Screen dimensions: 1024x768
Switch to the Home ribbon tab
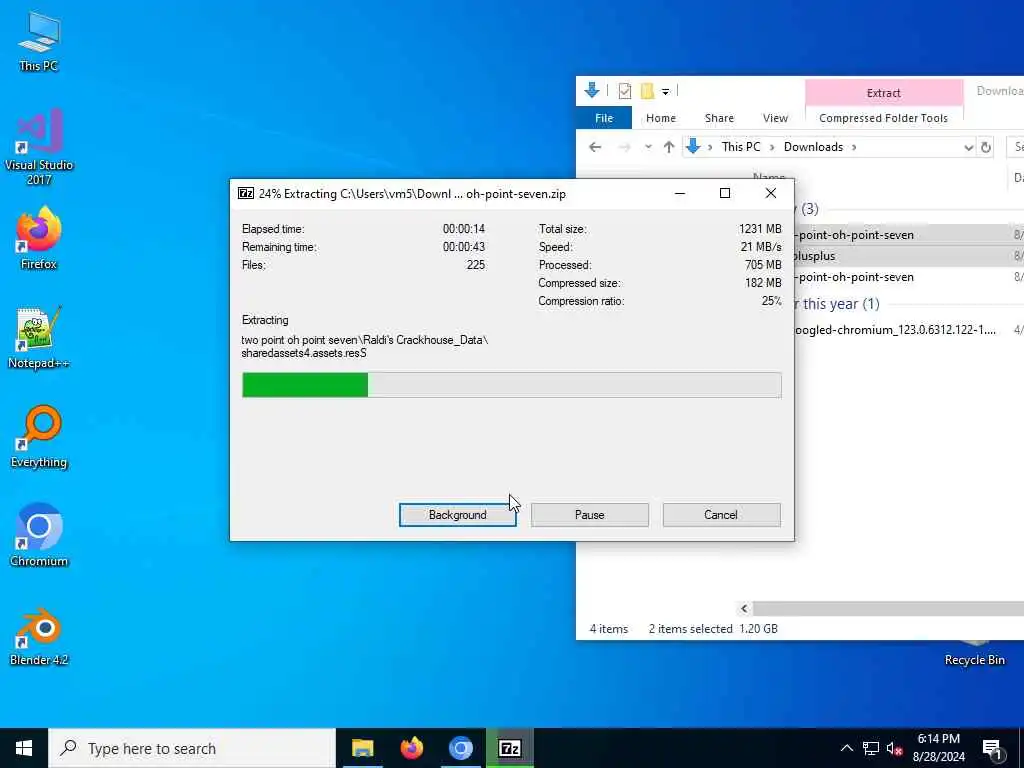pos(661,118)
